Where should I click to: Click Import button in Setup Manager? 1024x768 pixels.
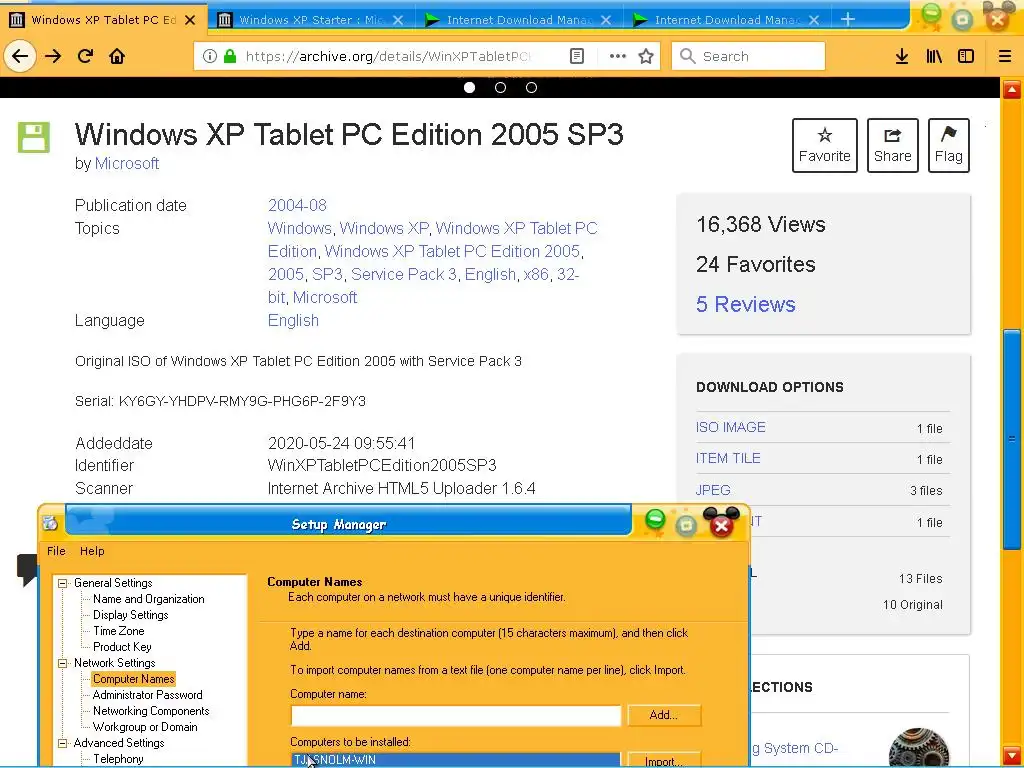tap(664, 761)
